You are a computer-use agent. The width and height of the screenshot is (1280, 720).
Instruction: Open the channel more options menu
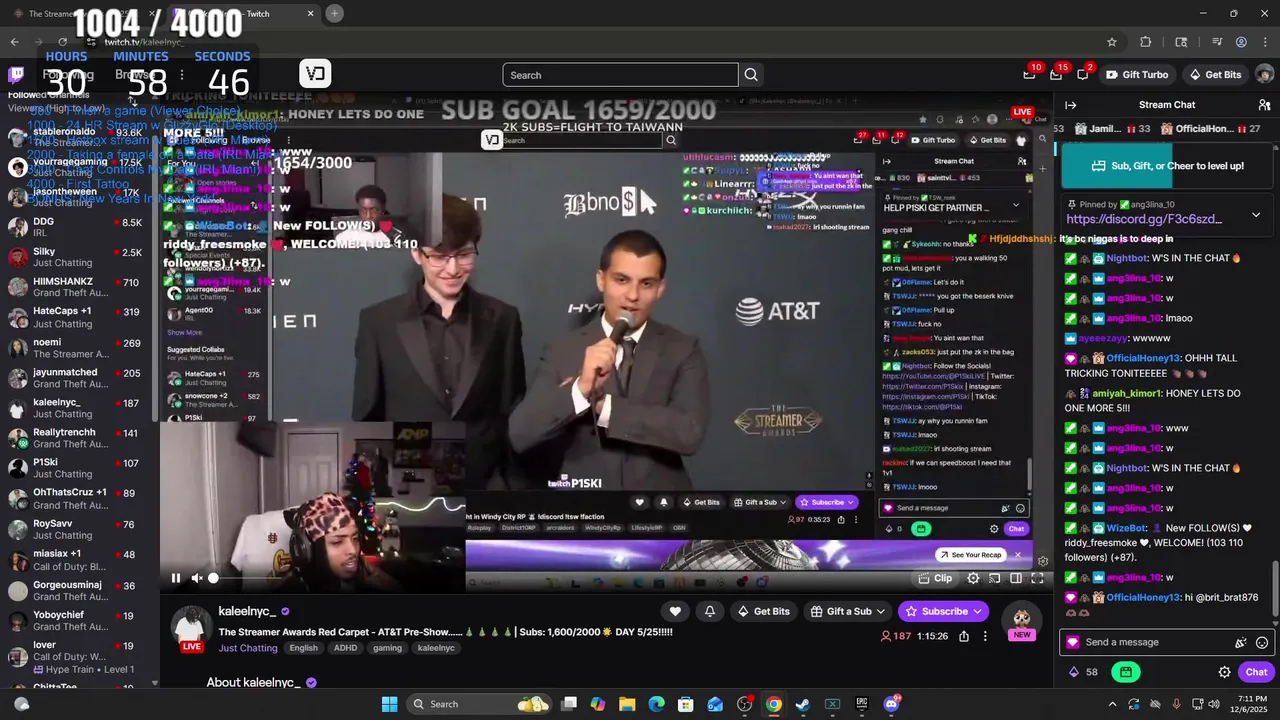point(985,636)
